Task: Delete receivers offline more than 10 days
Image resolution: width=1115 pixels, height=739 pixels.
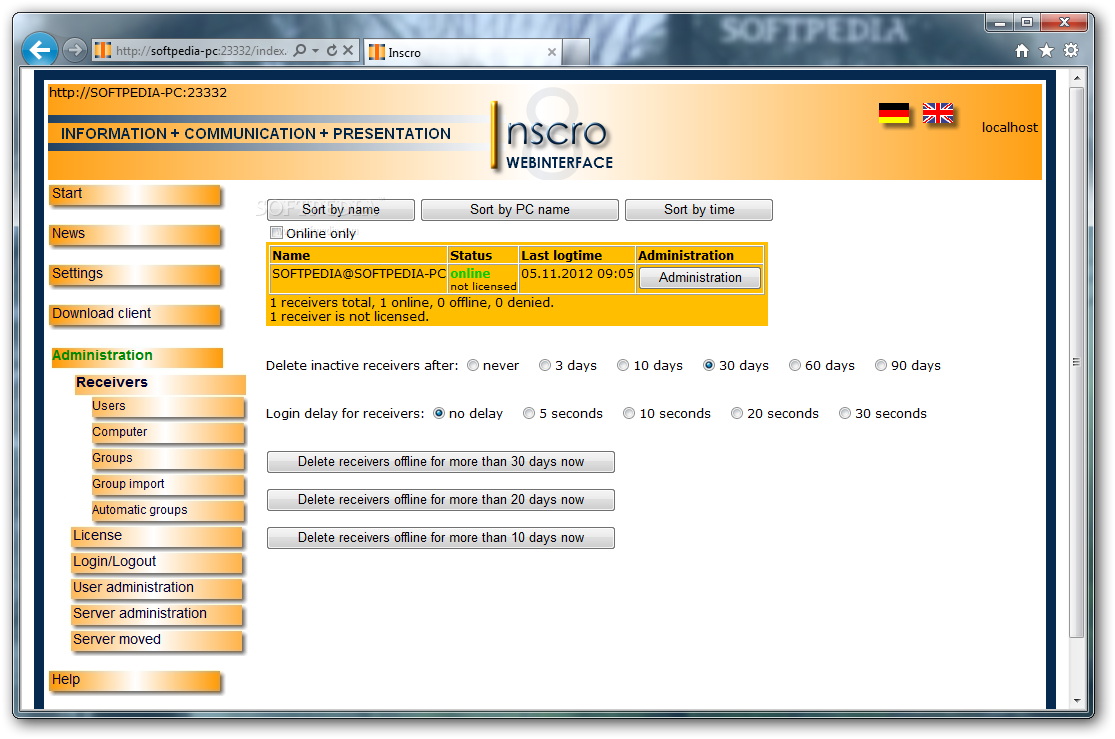Action: tap(441, 538)
